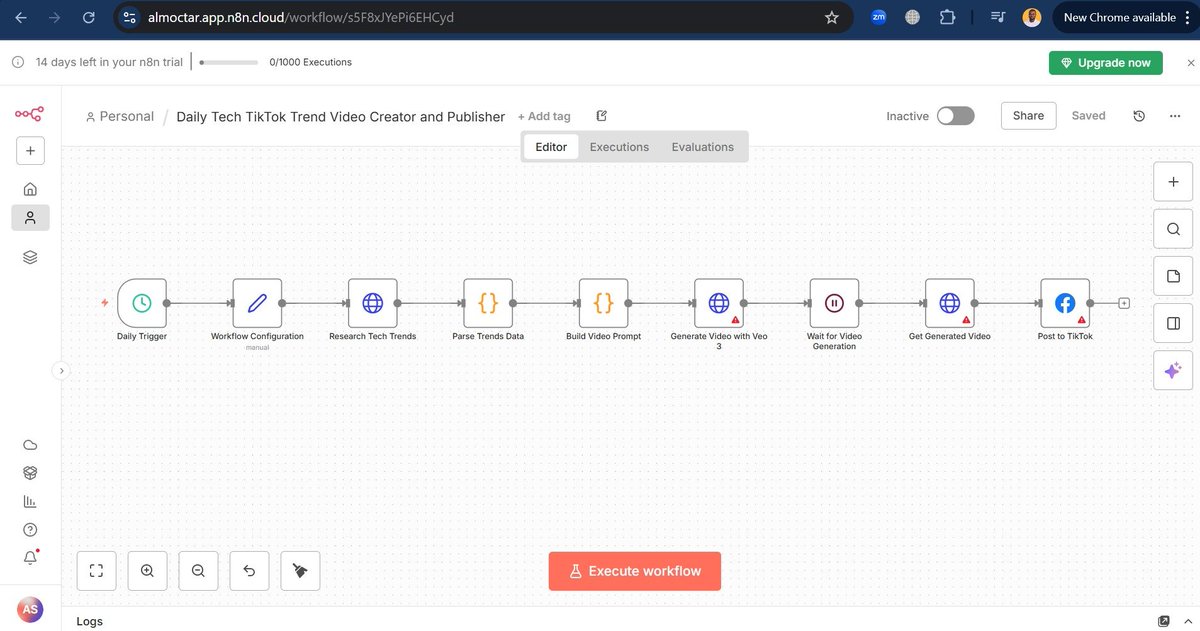Open the help question mark icon
1200x631 pixels.
tap(30, 530)
